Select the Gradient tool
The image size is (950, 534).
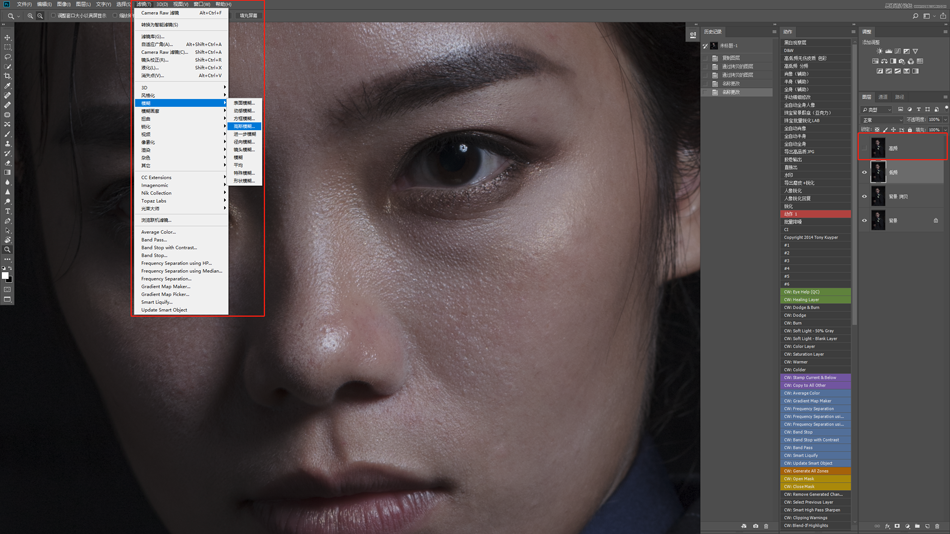[x=7, y=173]
